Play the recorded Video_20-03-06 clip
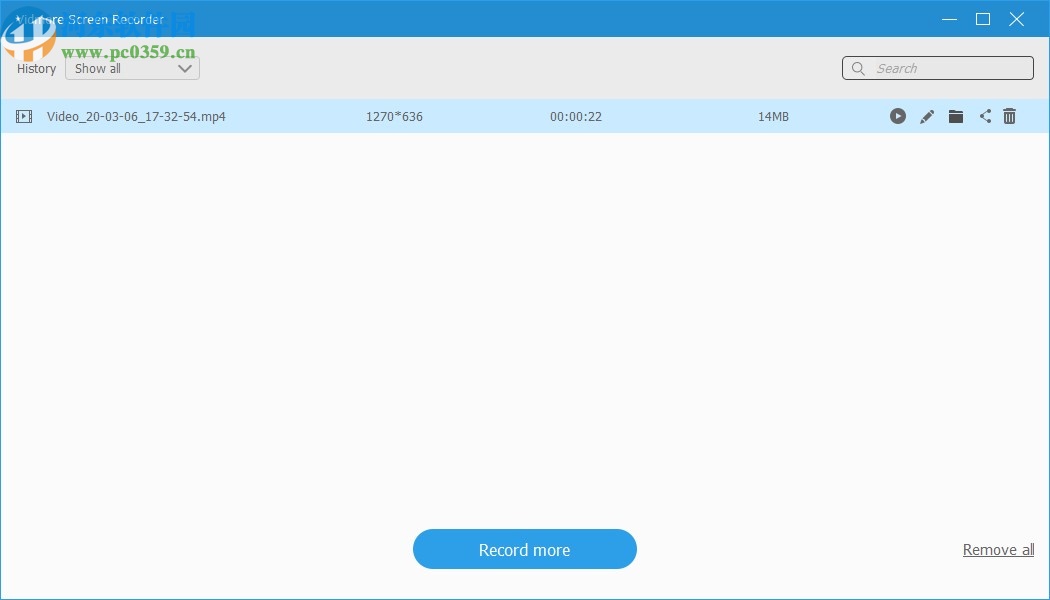Viewport: 1050px width, 600px height. pyautogui.click(x=898, y=116)
